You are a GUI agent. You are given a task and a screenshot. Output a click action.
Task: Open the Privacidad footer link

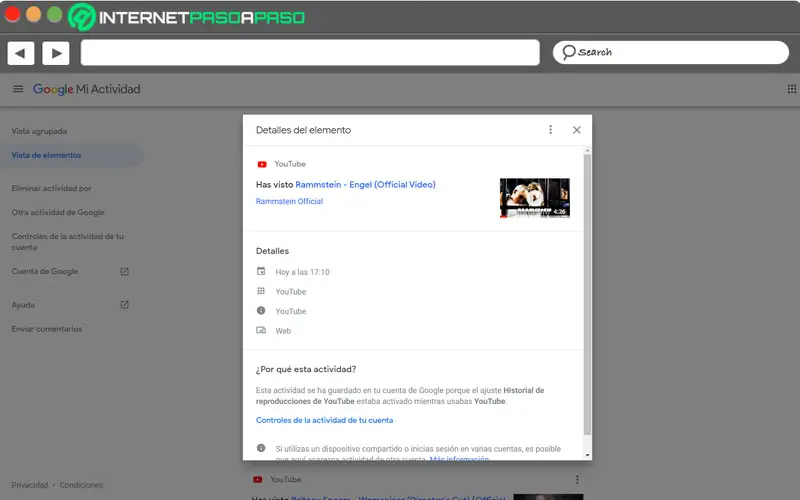30,485
